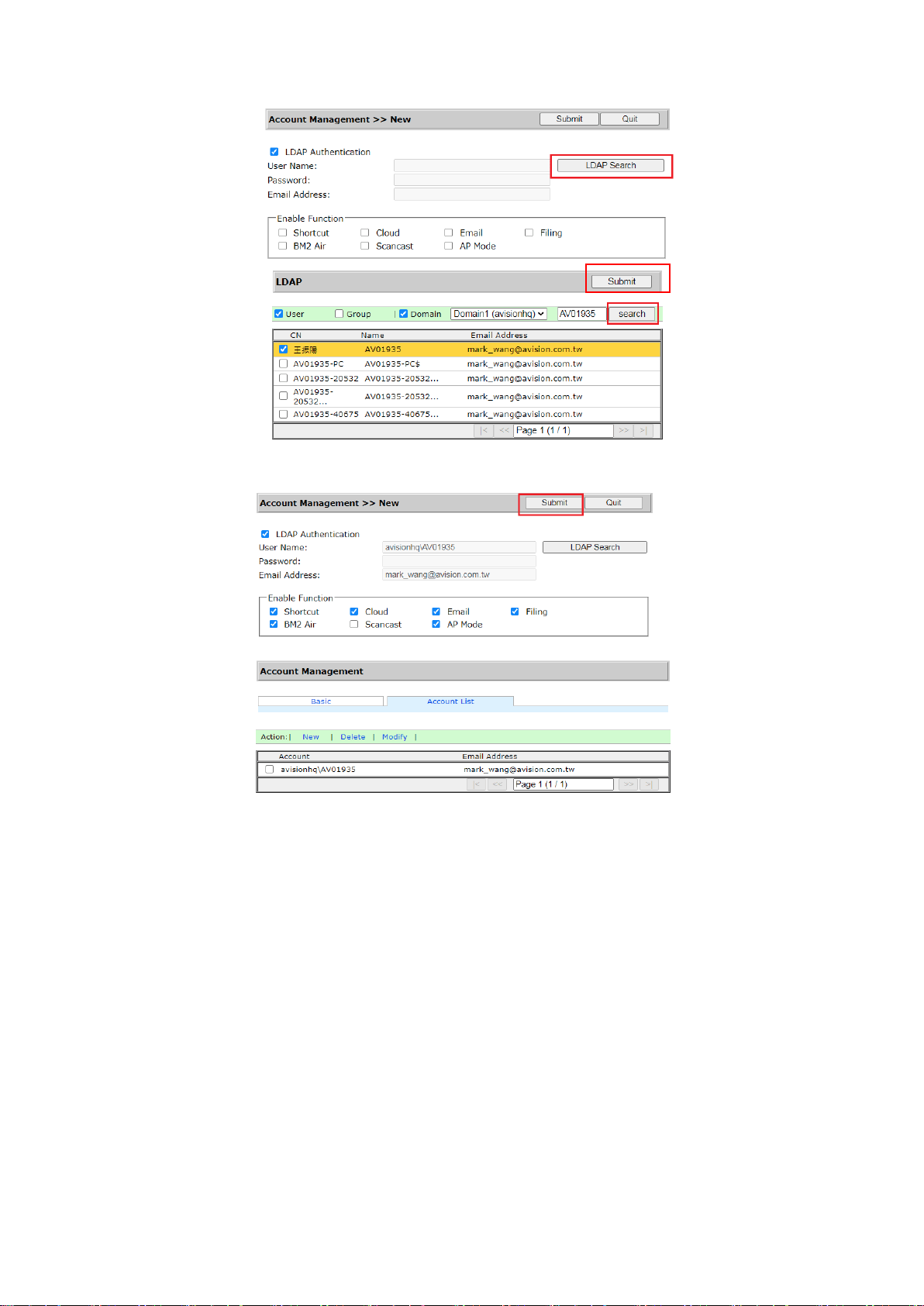This screenshot has width=924, height=1306.
Task: Go to last page in LDAP results pager
Action: pyautogui.click(x=643, y=431)
